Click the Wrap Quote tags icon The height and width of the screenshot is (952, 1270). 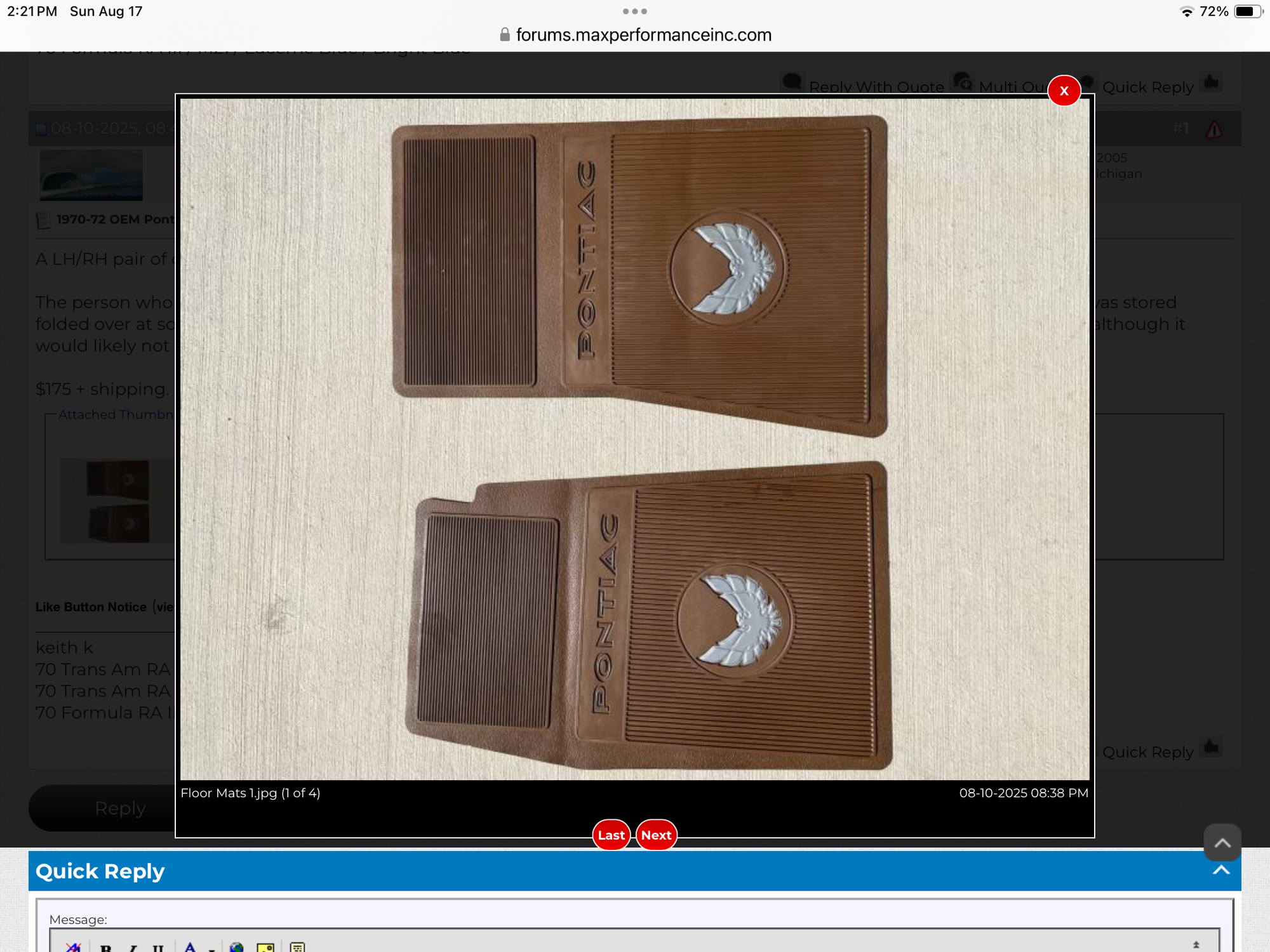(297, 948)
